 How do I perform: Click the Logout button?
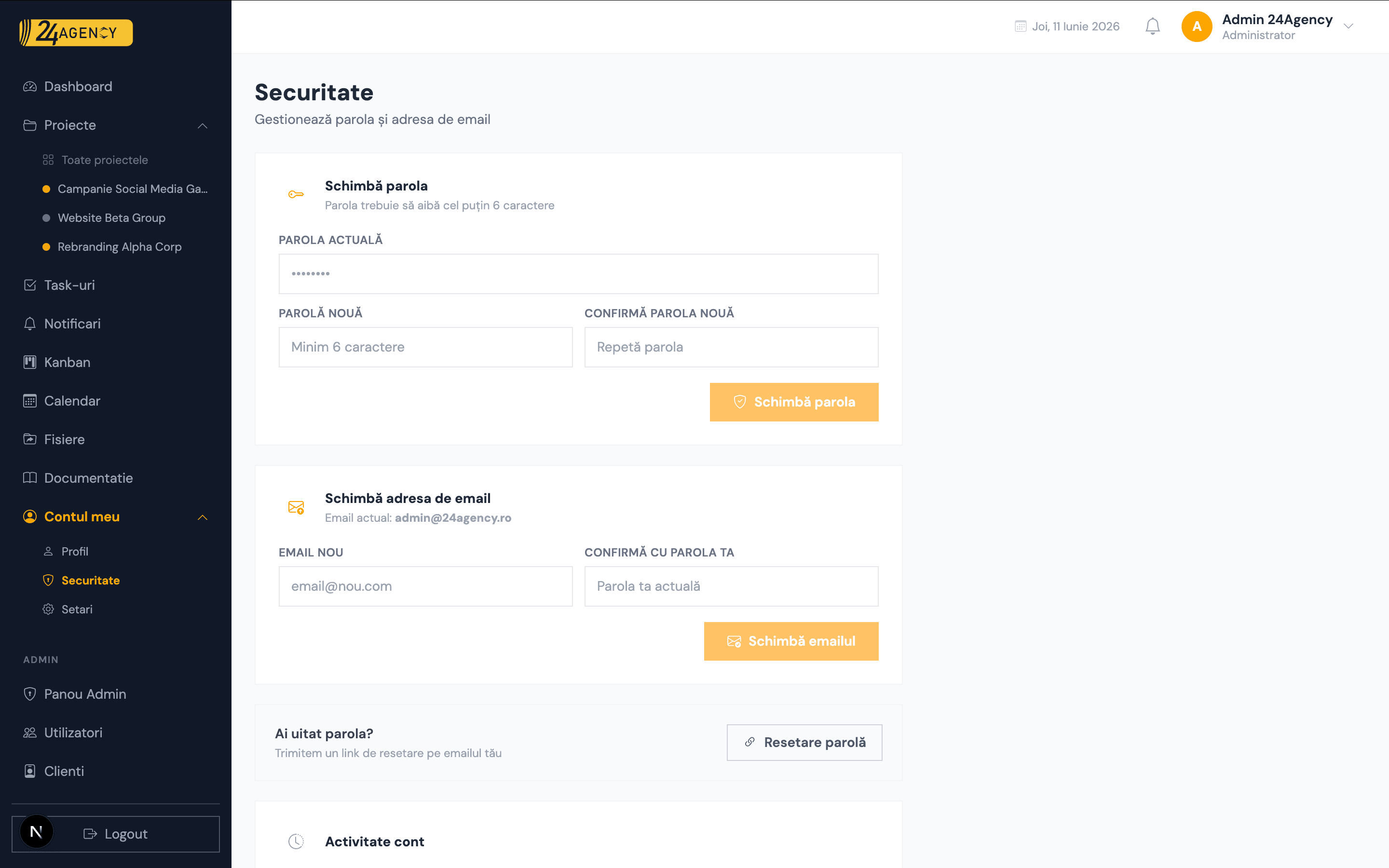(x=116, y=834)
